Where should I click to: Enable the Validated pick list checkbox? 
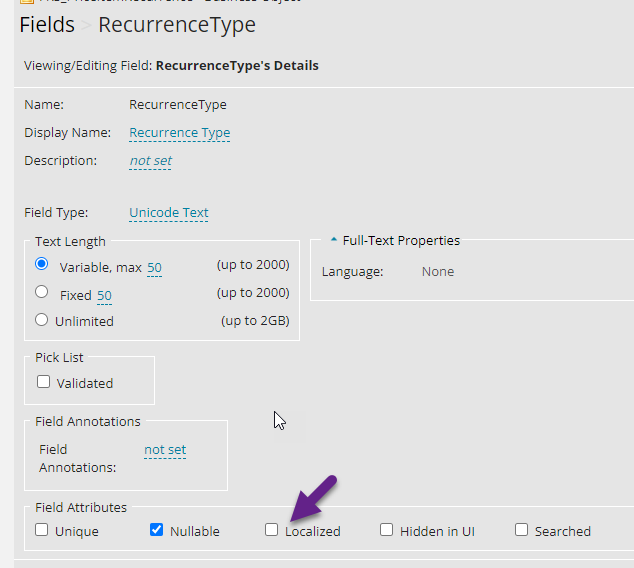click(43, 381)
